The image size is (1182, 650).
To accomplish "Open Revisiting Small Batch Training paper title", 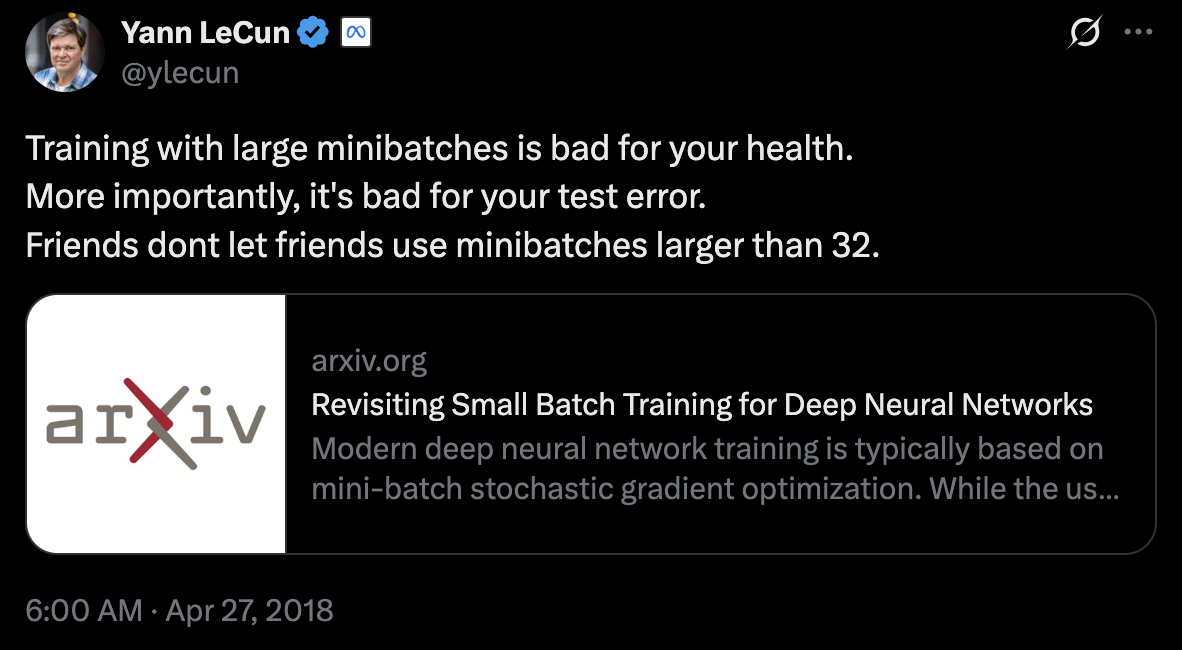I will 702,405.
